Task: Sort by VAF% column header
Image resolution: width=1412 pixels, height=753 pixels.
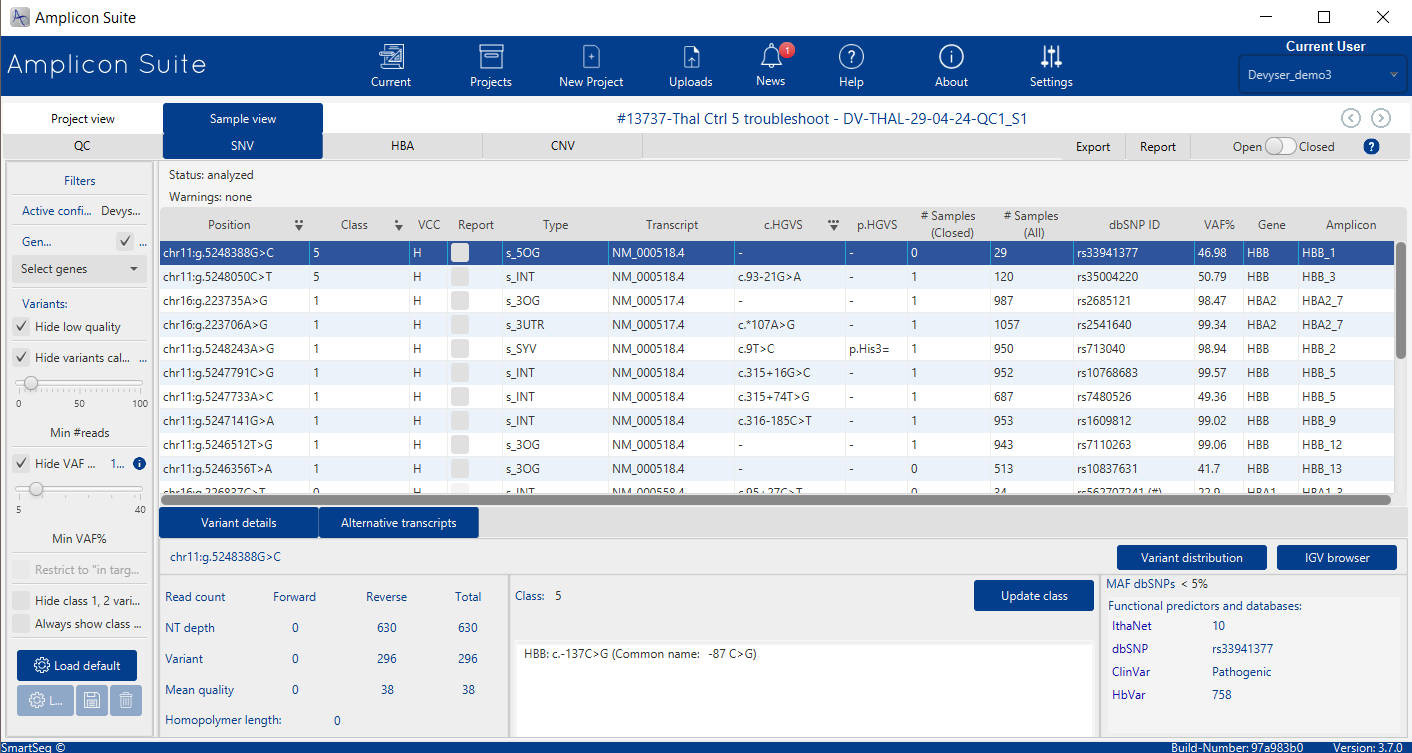Action: tap(1218, 225)
